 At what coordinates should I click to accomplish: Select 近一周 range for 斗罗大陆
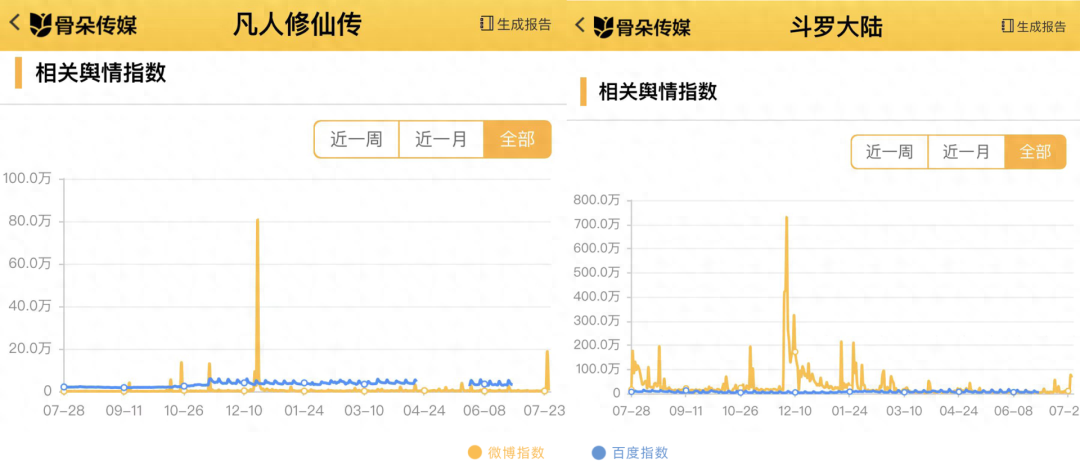[x=889, y=152]
